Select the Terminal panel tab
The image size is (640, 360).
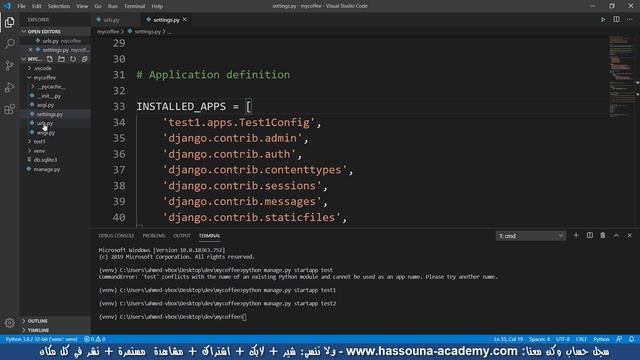[209, 236]
